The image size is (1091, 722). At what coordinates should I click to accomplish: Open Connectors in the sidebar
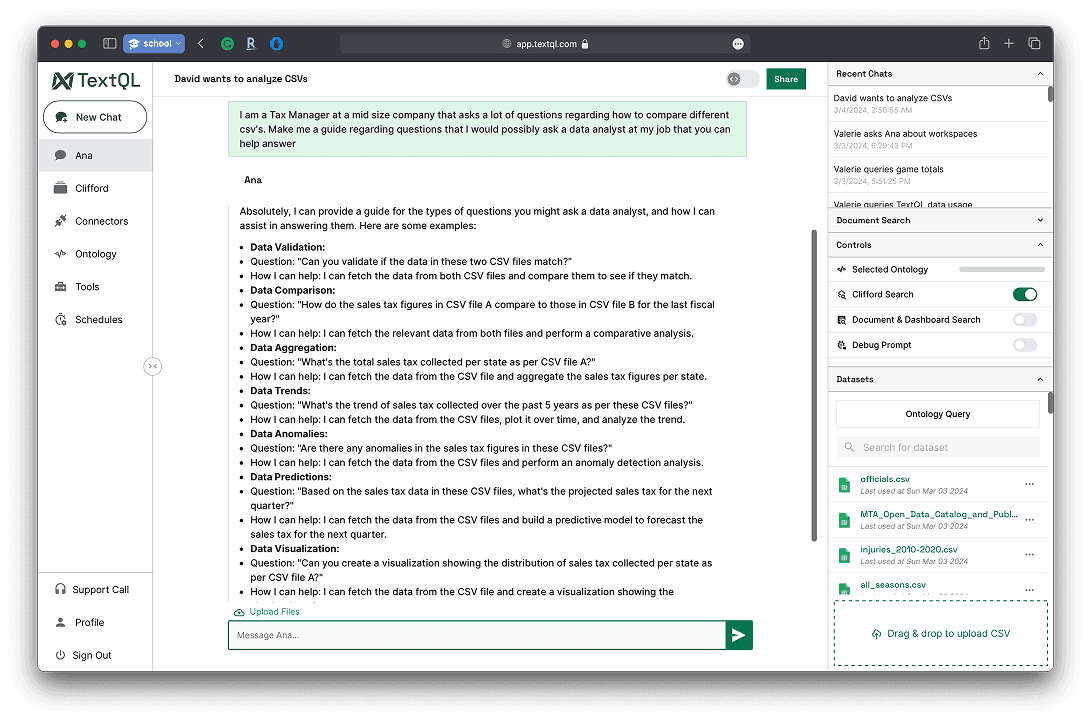click(x=95, y=221)
